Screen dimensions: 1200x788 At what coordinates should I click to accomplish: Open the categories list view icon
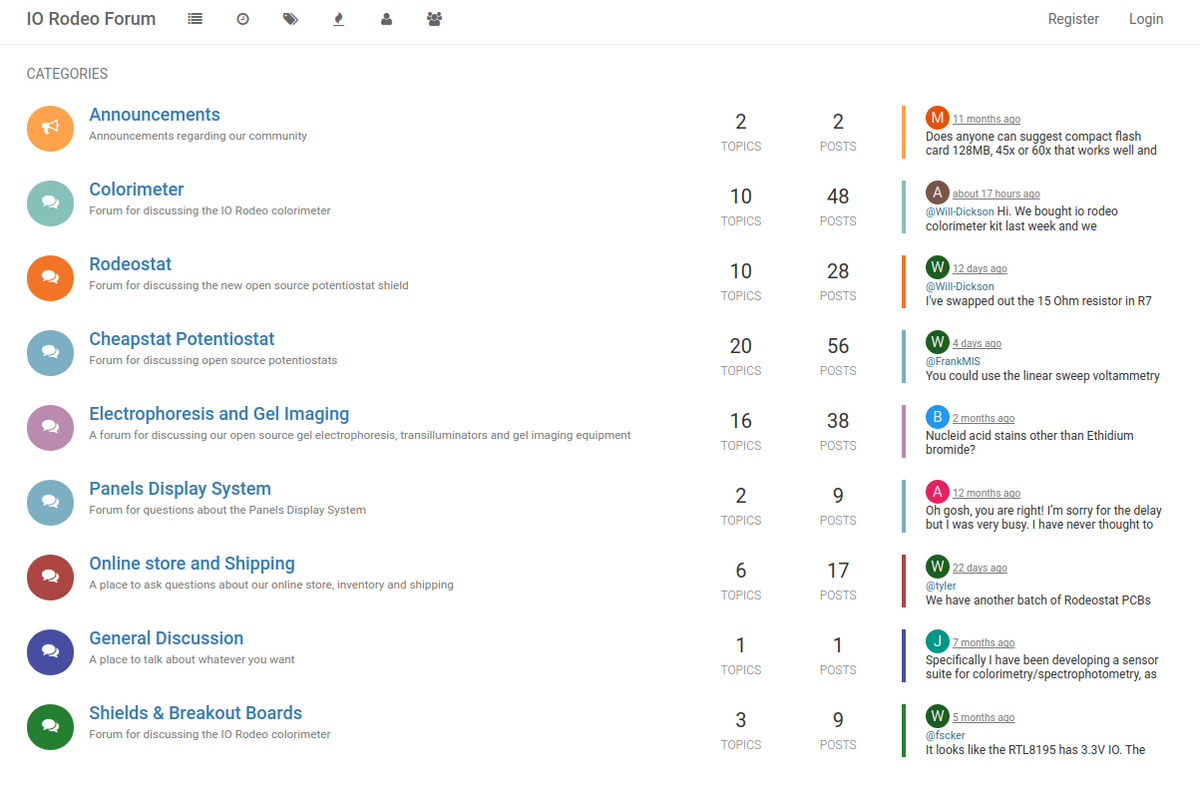pos(194,18)
